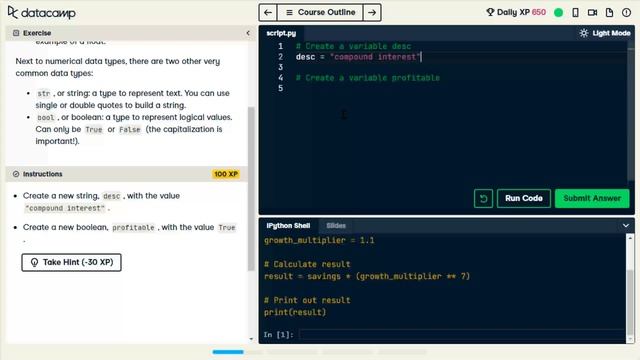Click the 'bool' code term
Image resolution: width=640 pixels, height=360 pixels.
pos(46,118)
